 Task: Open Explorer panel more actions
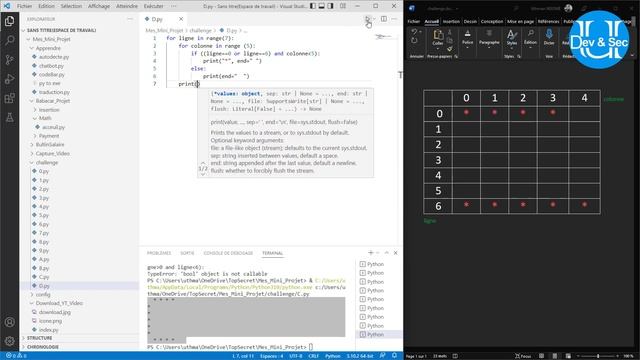pyautogui.click(x=130, y=19)
